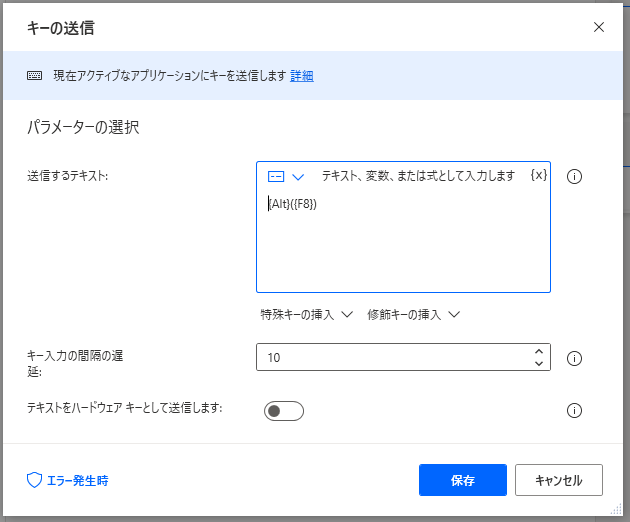Click the keyboard icon in info banner
The height and width of the screenshot is (522, 630).
tap(34, 76)
